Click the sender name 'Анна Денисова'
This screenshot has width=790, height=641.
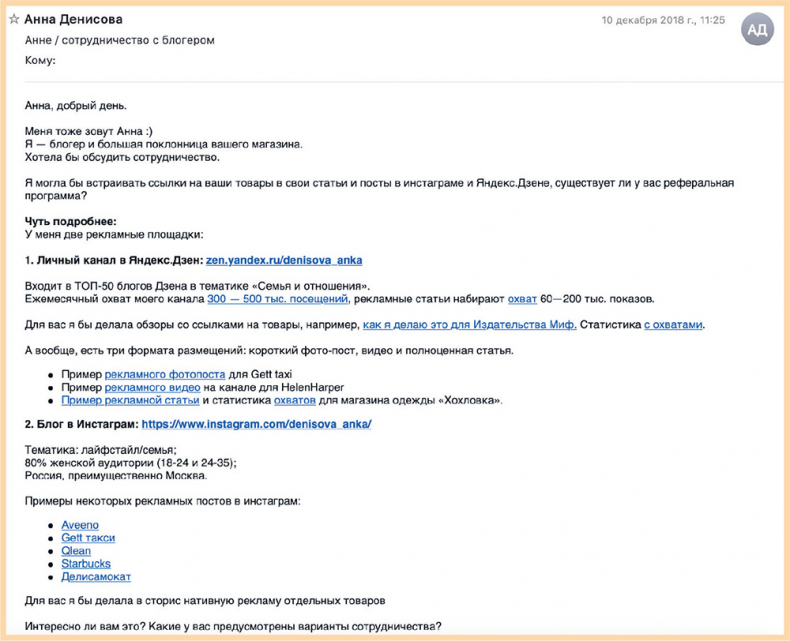[78, 20]
